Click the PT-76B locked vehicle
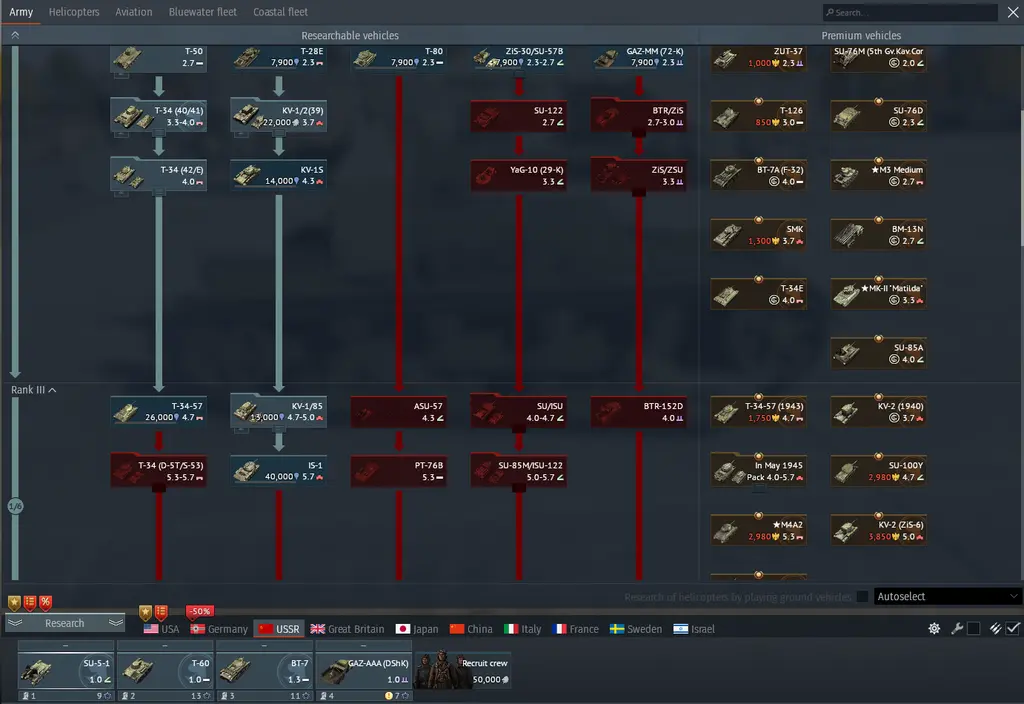The image size is (1024, 704). (398, 470)
